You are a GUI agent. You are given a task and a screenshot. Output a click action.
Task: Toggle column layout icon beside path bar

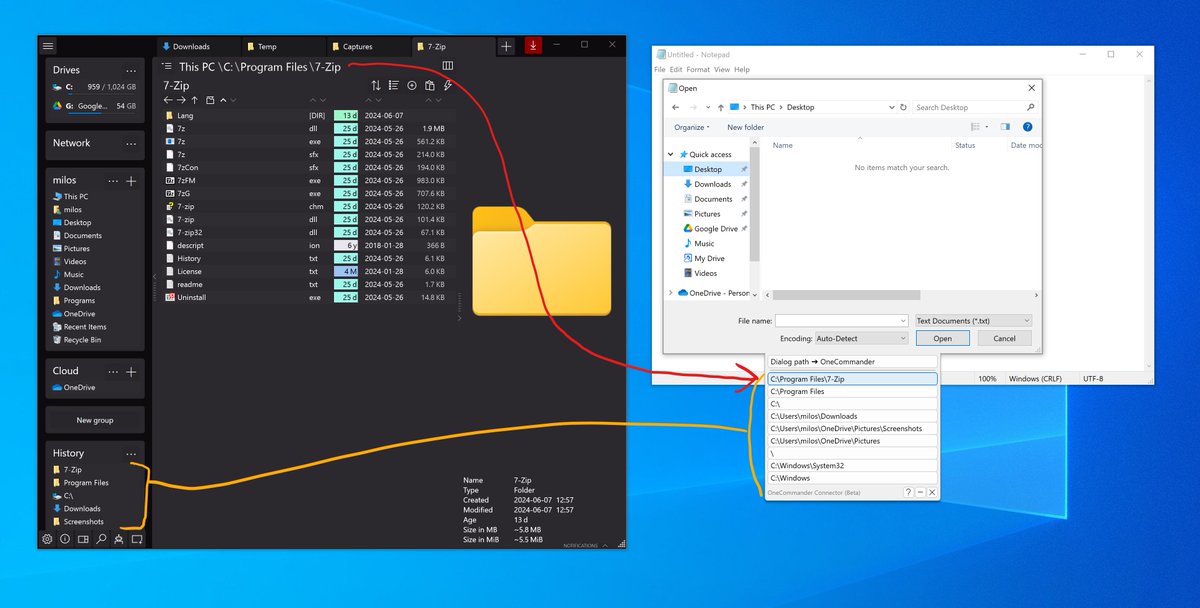tap(447, 66)
